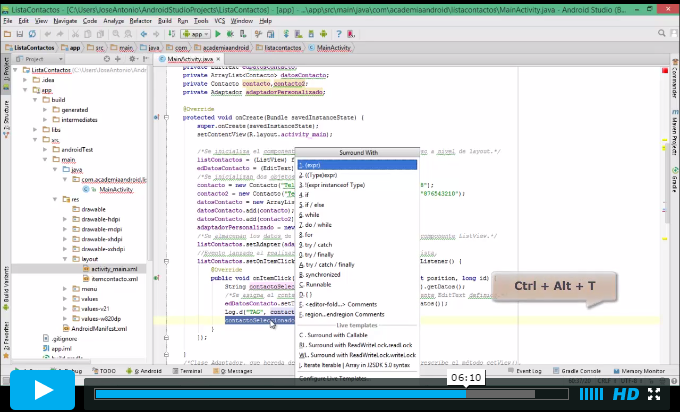Enter fullscreen video mode
The height and width of the screenshot is (412, 680).
654,394
